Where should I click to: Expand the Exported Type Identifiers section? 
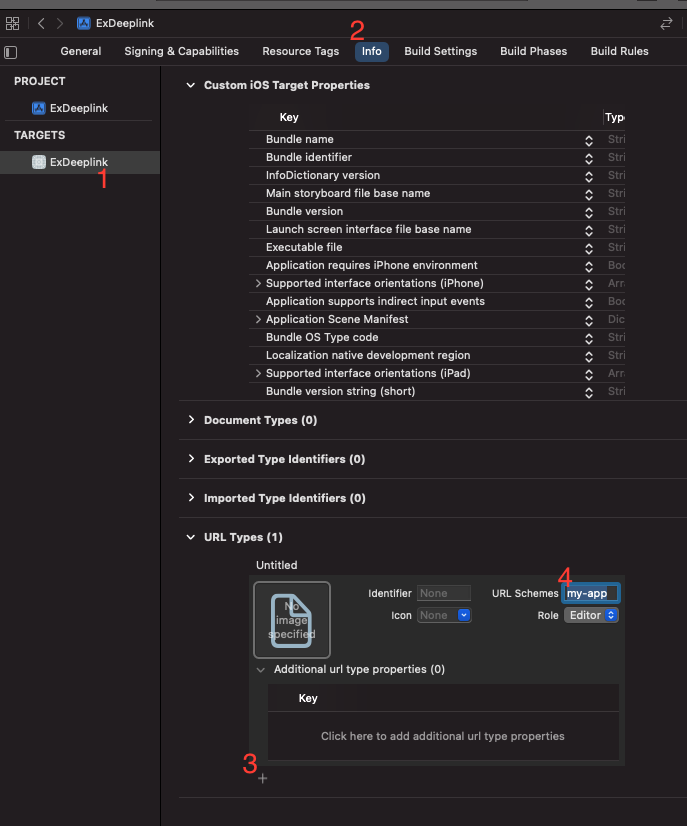(191, 459)
